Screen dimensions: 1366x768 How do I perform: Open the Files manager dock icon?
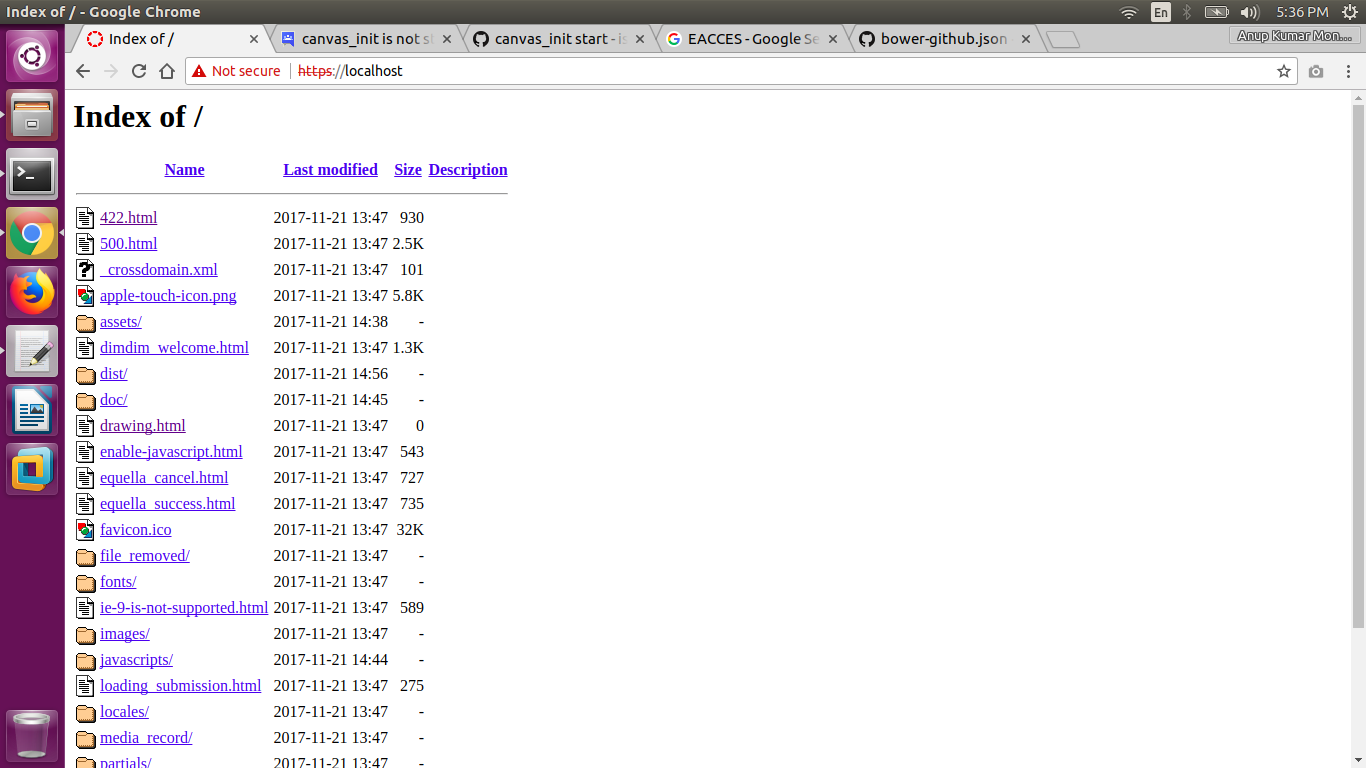32,116
